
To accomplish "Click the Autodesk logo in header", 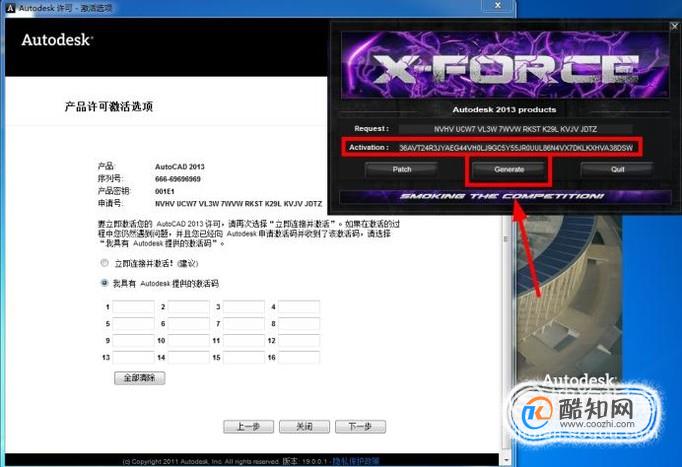I will (x=57, y=40).
